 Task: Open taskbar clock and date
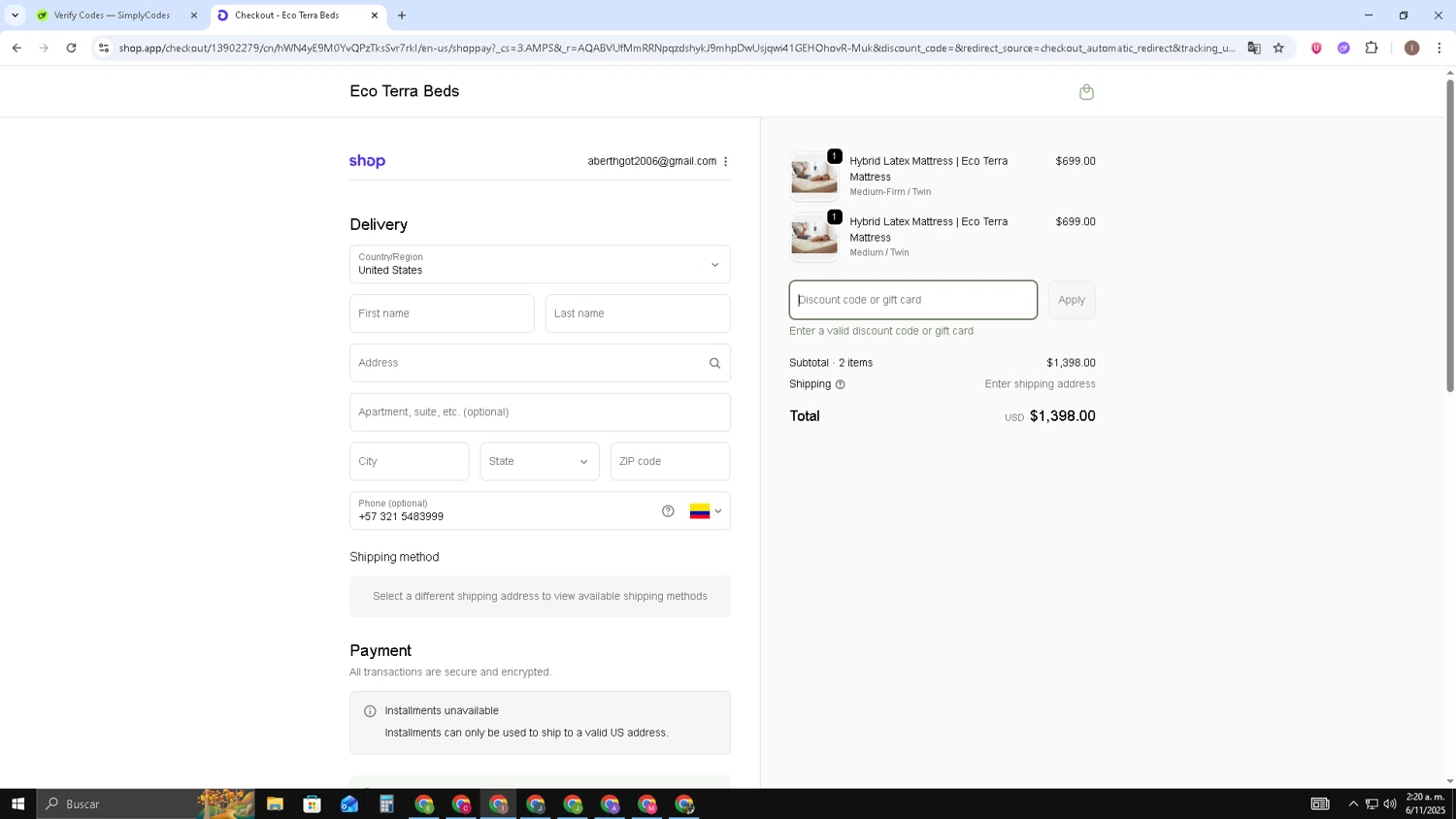tap(1425, 803)
